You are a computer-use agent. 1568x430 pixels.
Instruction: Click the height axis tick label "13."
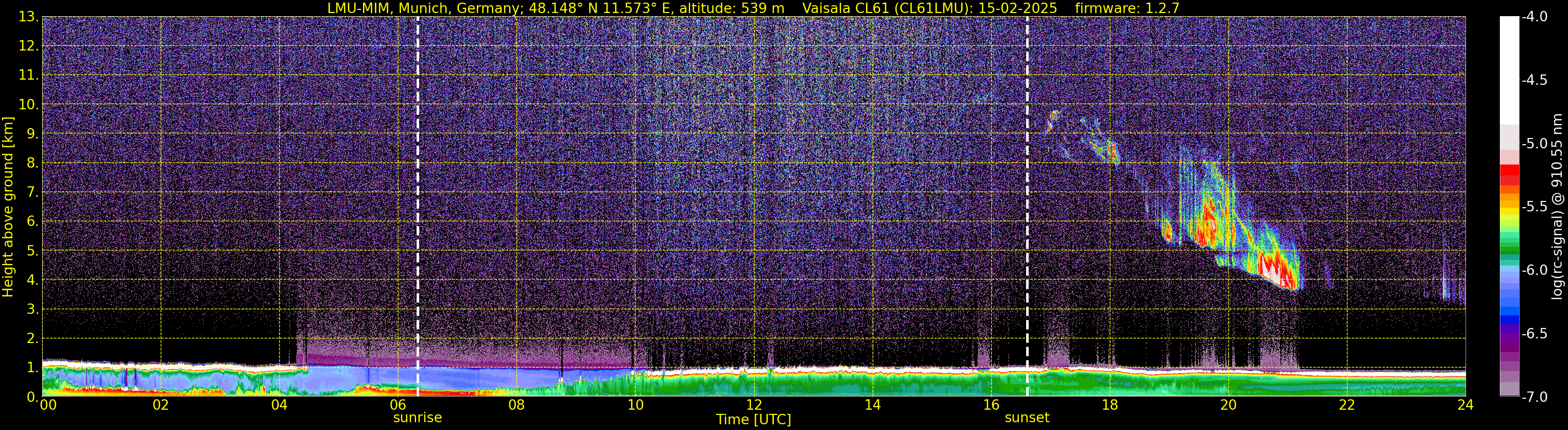pyautogui.click(x=29, y=17)
